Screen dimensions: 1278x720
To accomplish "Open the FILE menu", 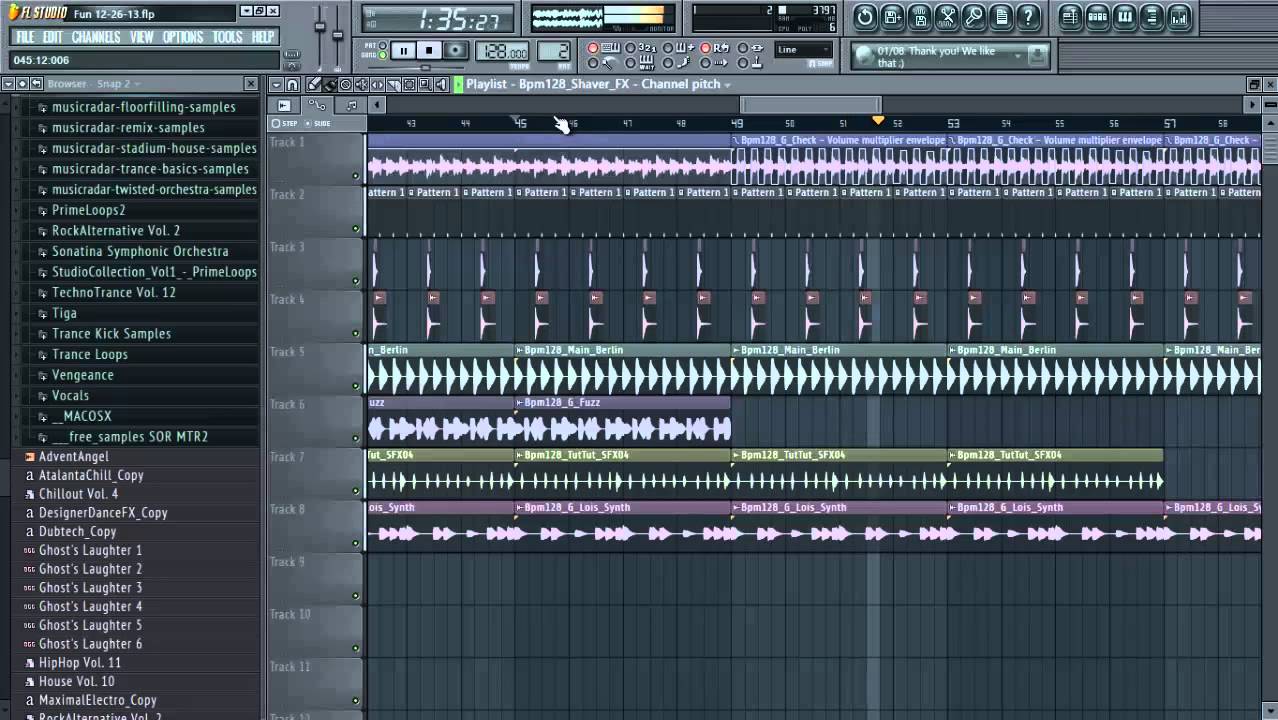I will point(25,37).
